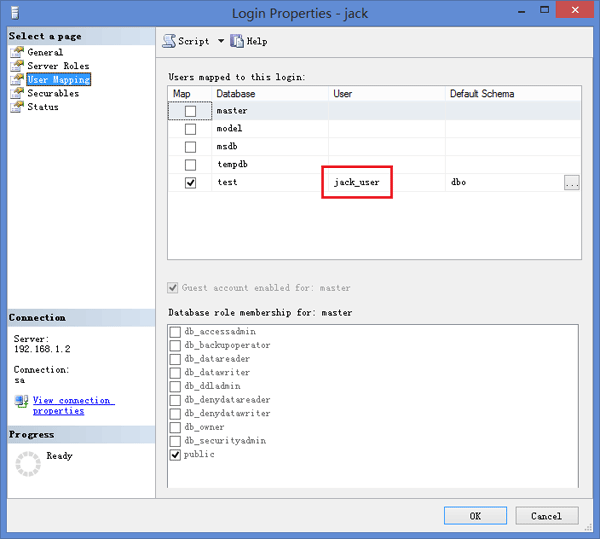Enable the db_denydatareader role
Viewport: 600px width, 539px height.
[x=175, y=400]
